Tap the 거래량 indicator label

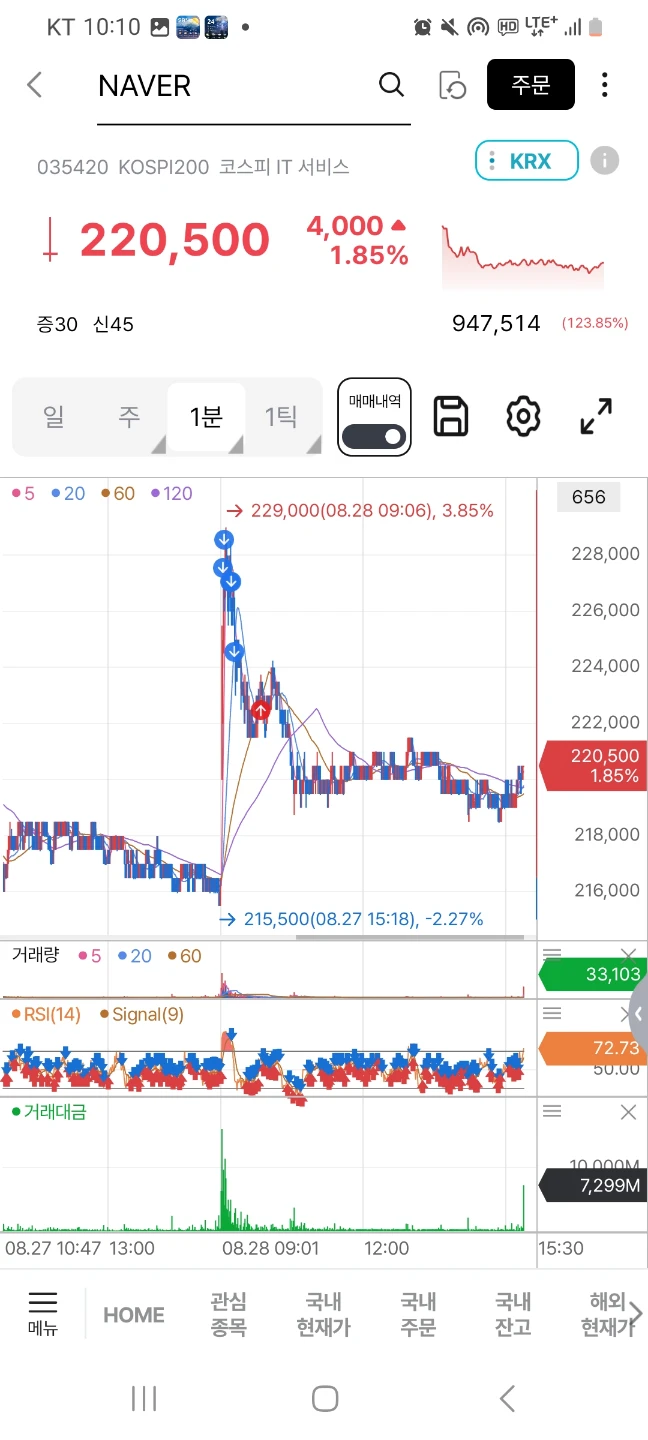(36, 956)
